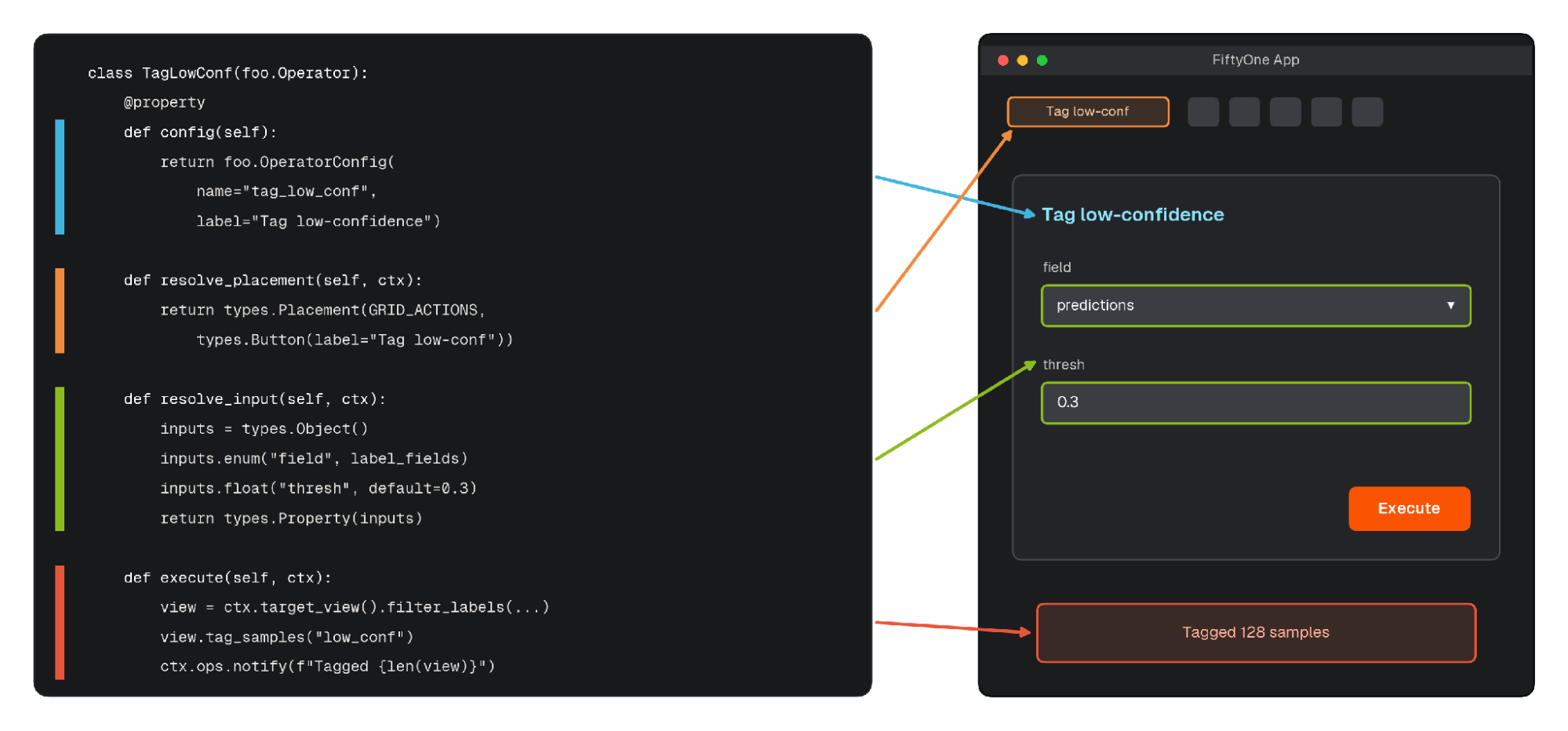This screenshot has height=731, width=1568.
Task: Click the view.tag_samples("low_conf") line
Action: tap(286, 638)
